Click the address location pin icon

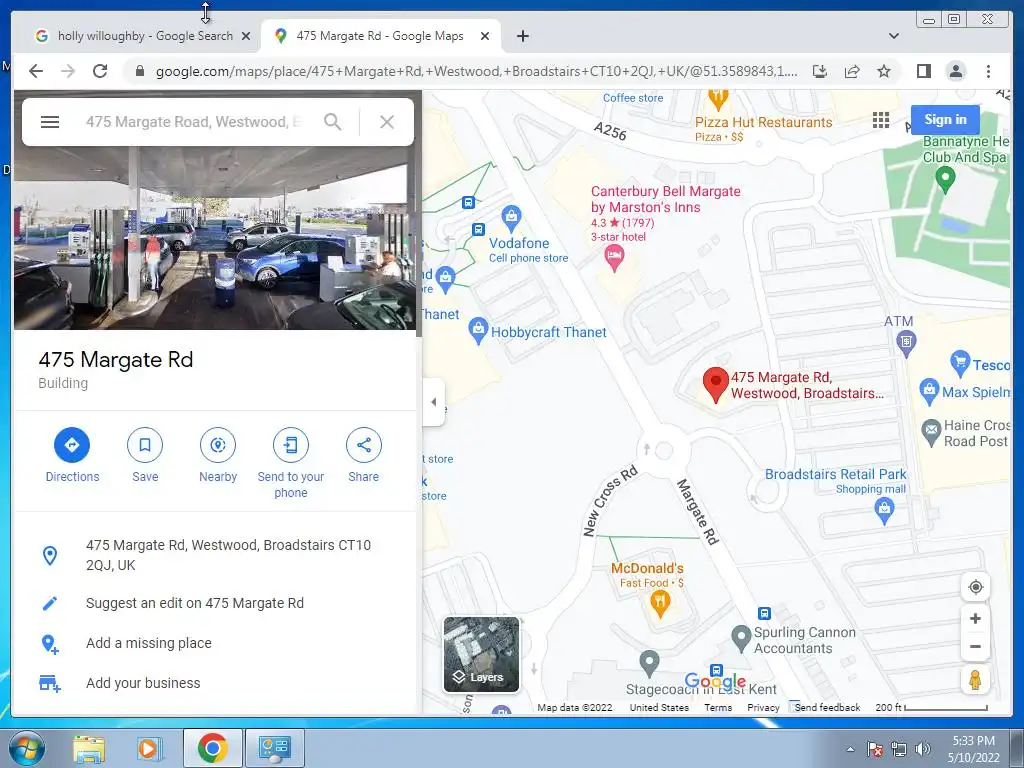pos(50,555)
